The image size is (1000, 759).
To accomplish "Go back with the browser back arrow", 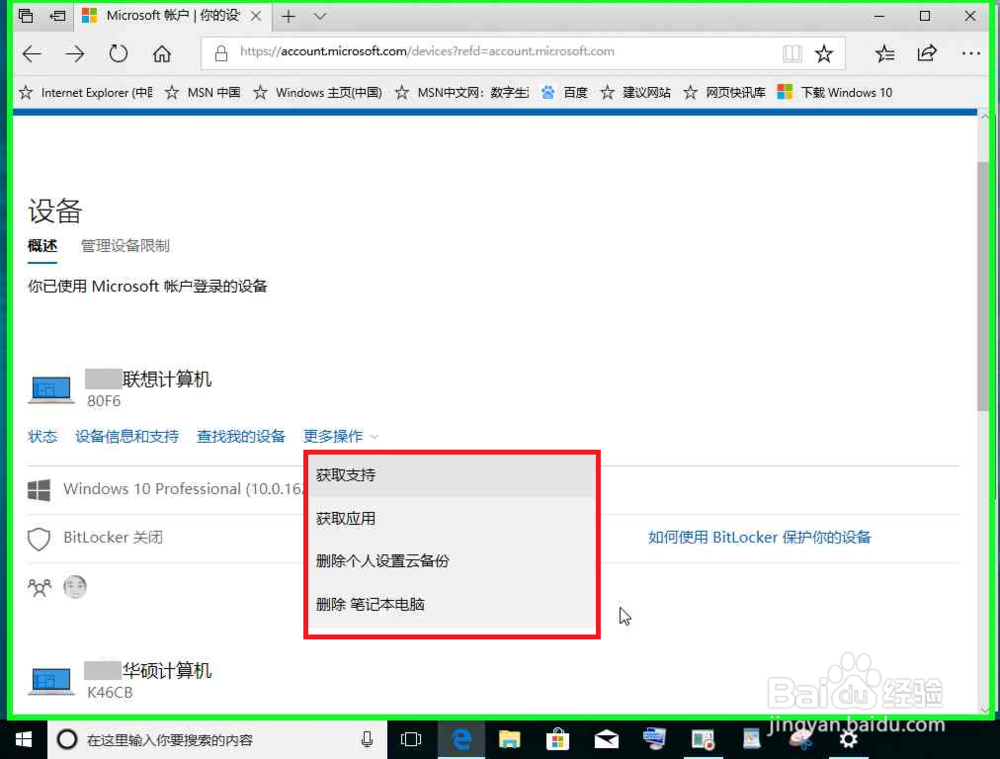I will 32,54.
